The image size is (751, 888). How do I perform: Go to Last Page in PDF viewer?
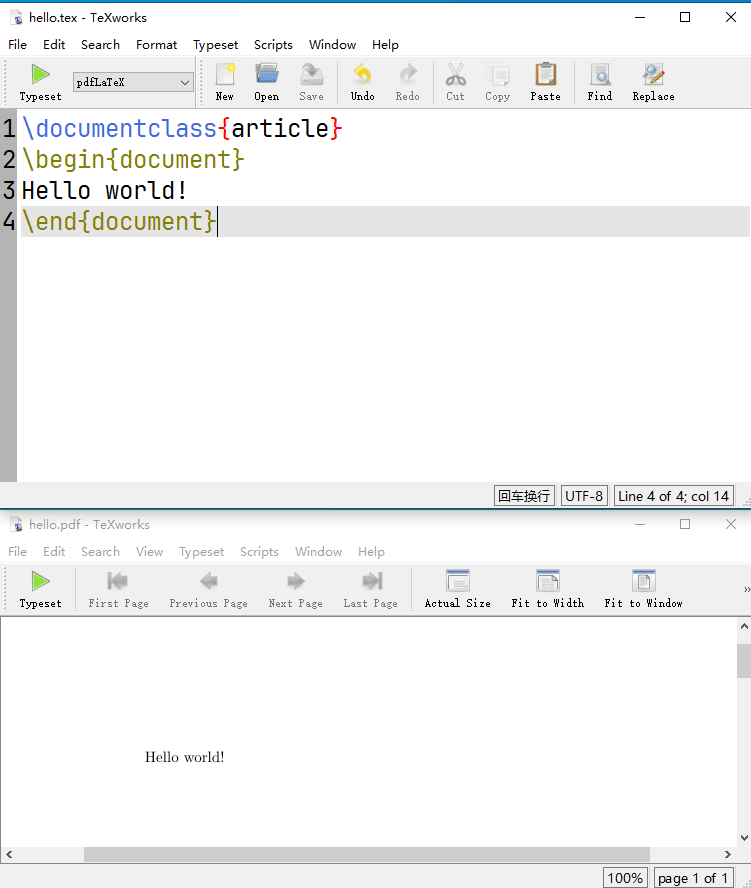[370, 590]
